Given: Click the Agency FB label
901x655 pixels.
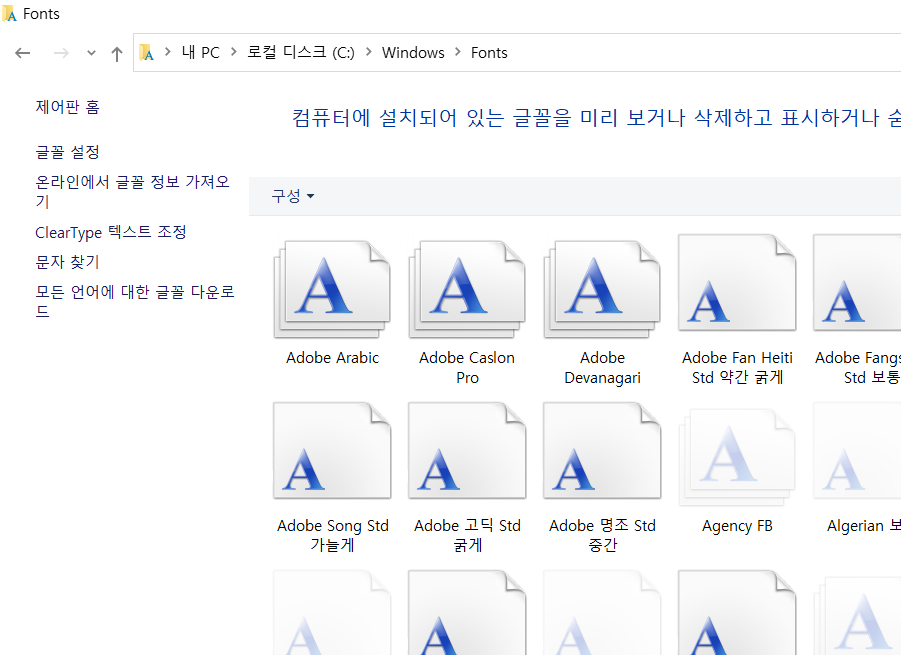Looking at the screenshot, I should coord(737,526).
